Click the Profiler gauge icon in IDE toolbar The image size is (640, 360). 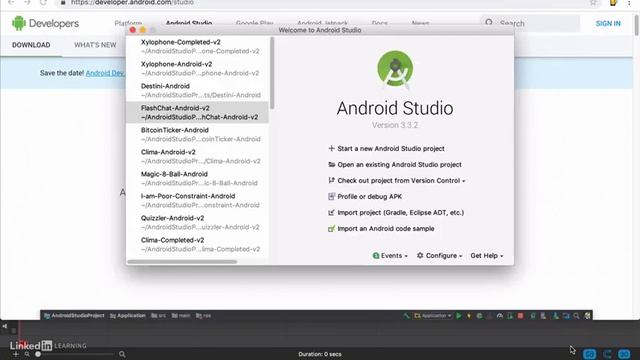click(500, 316)
